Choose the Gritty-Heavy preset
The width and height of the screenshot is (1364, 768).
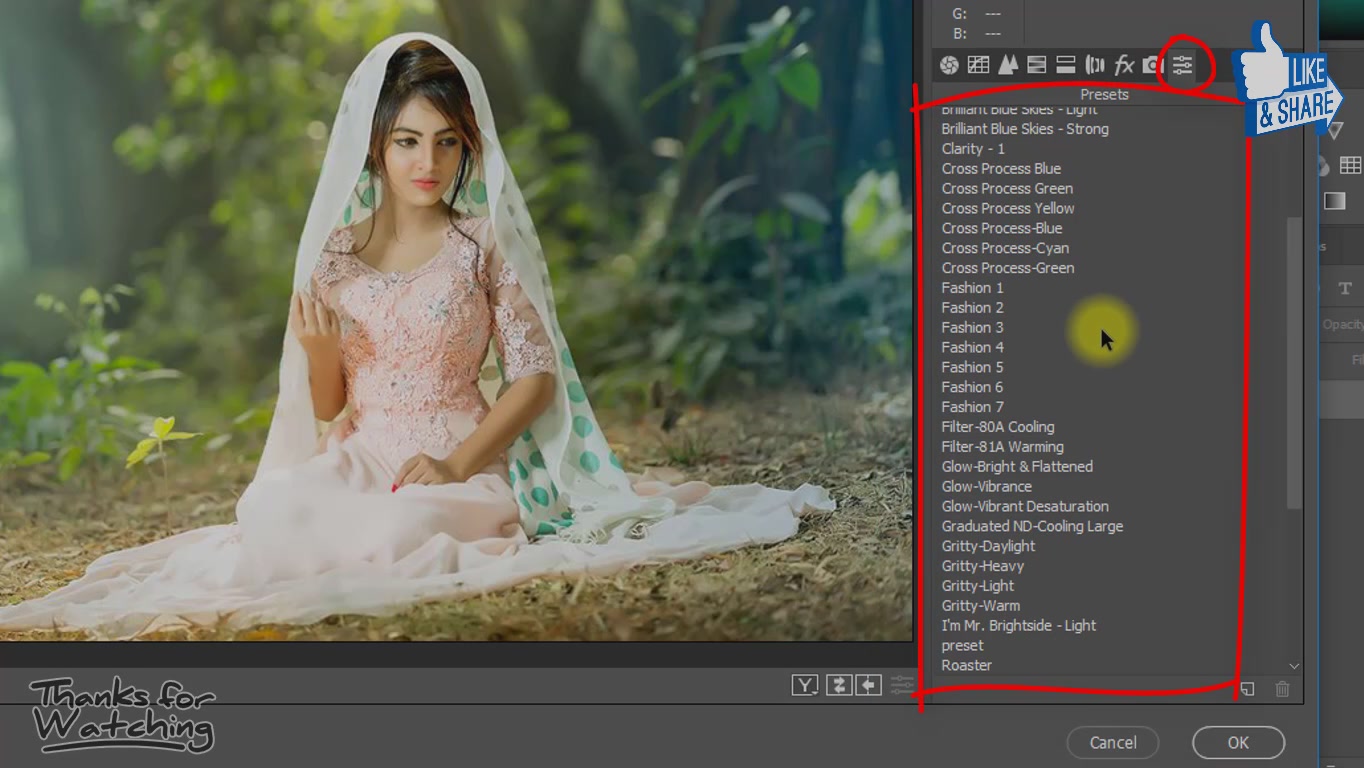pyautogui.click(x=982, y=566)
